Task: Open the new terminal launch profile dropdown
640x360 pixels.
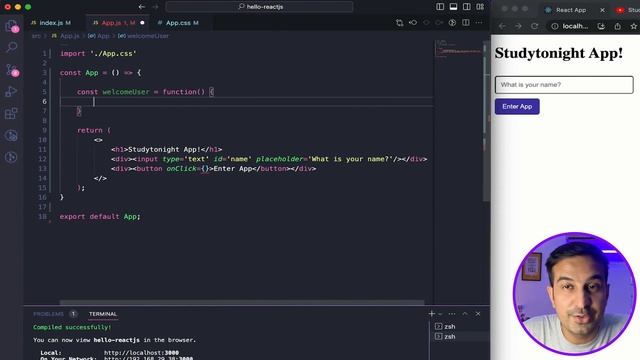Action: pyautogui.click(x=440, y=314)
